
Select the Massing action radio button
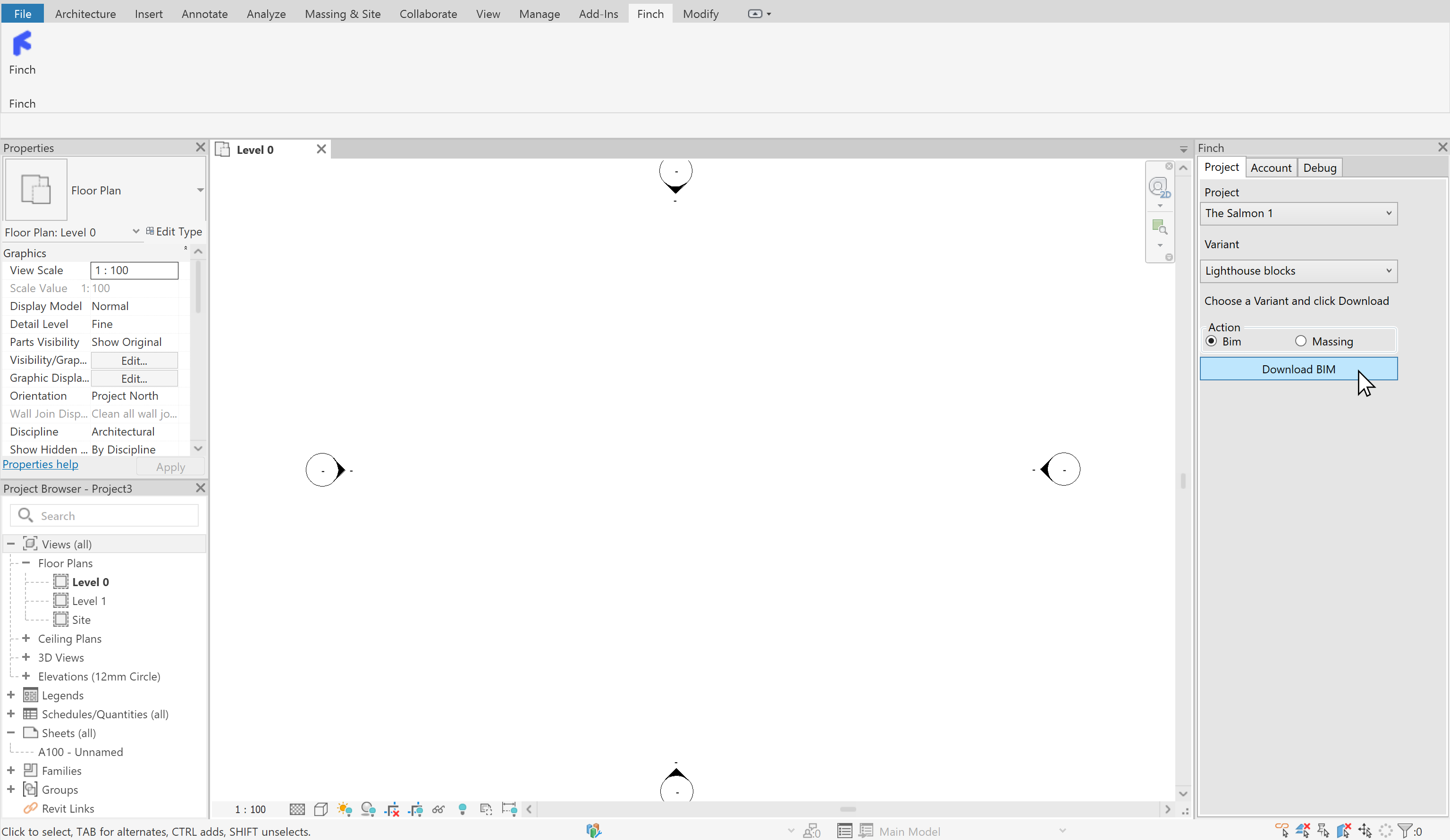click(1300, 341)
